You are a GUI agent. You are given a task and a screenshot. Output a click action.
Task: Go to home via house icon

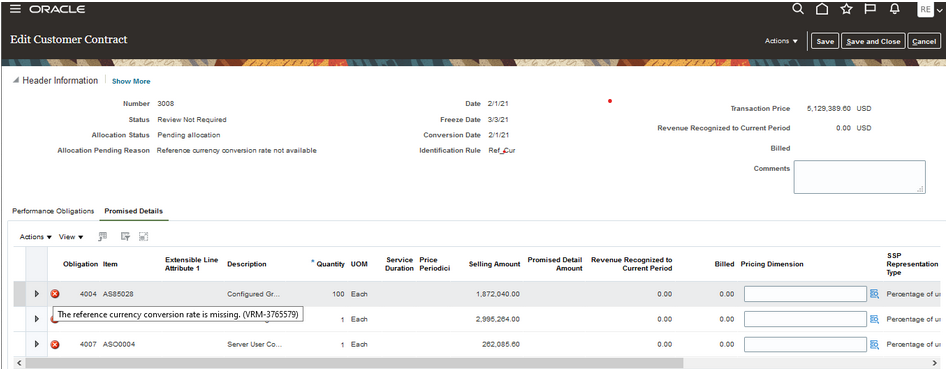pos(822,8)
